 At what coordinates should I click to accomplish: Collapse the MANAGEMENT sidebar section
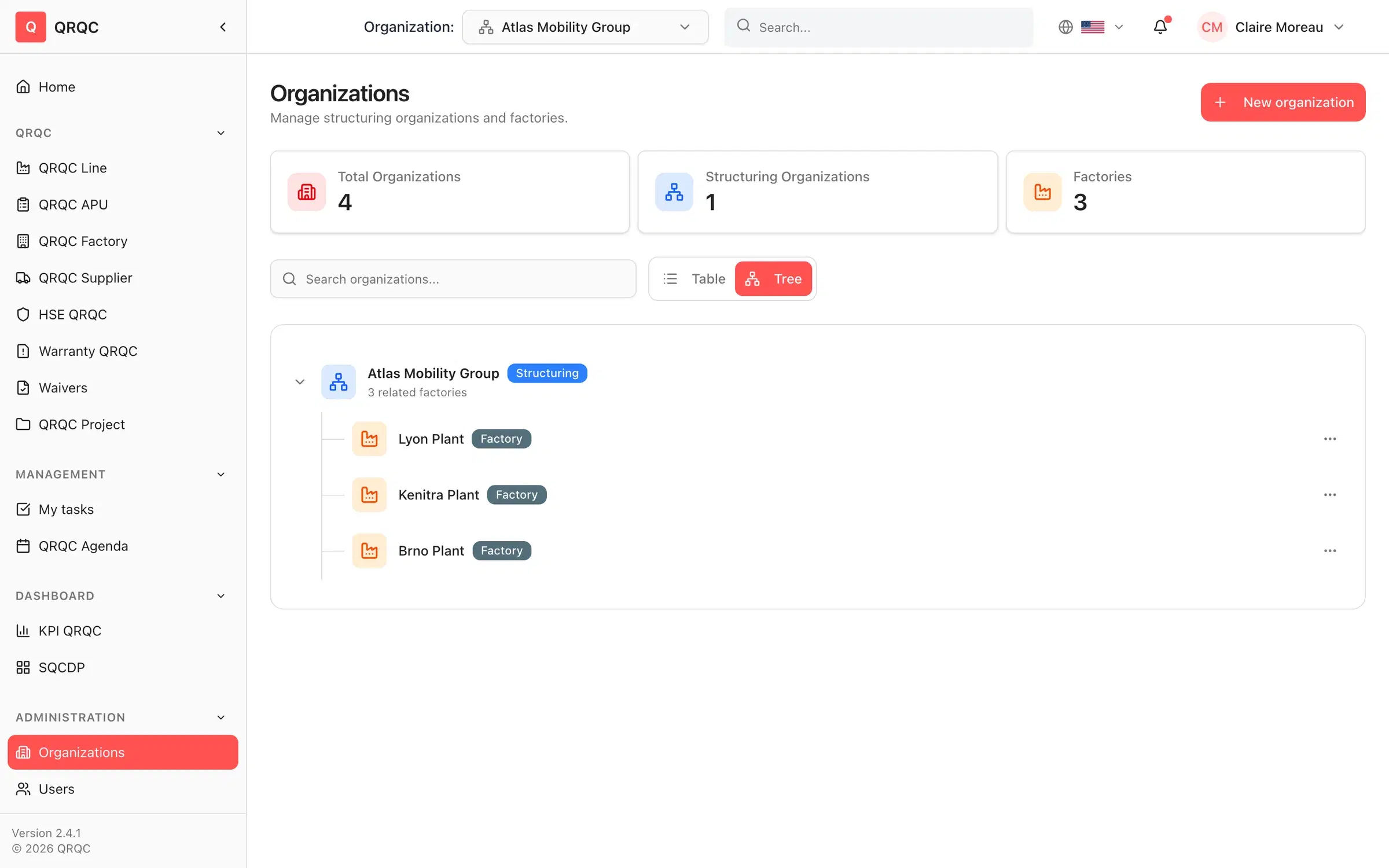click(221, 475)
